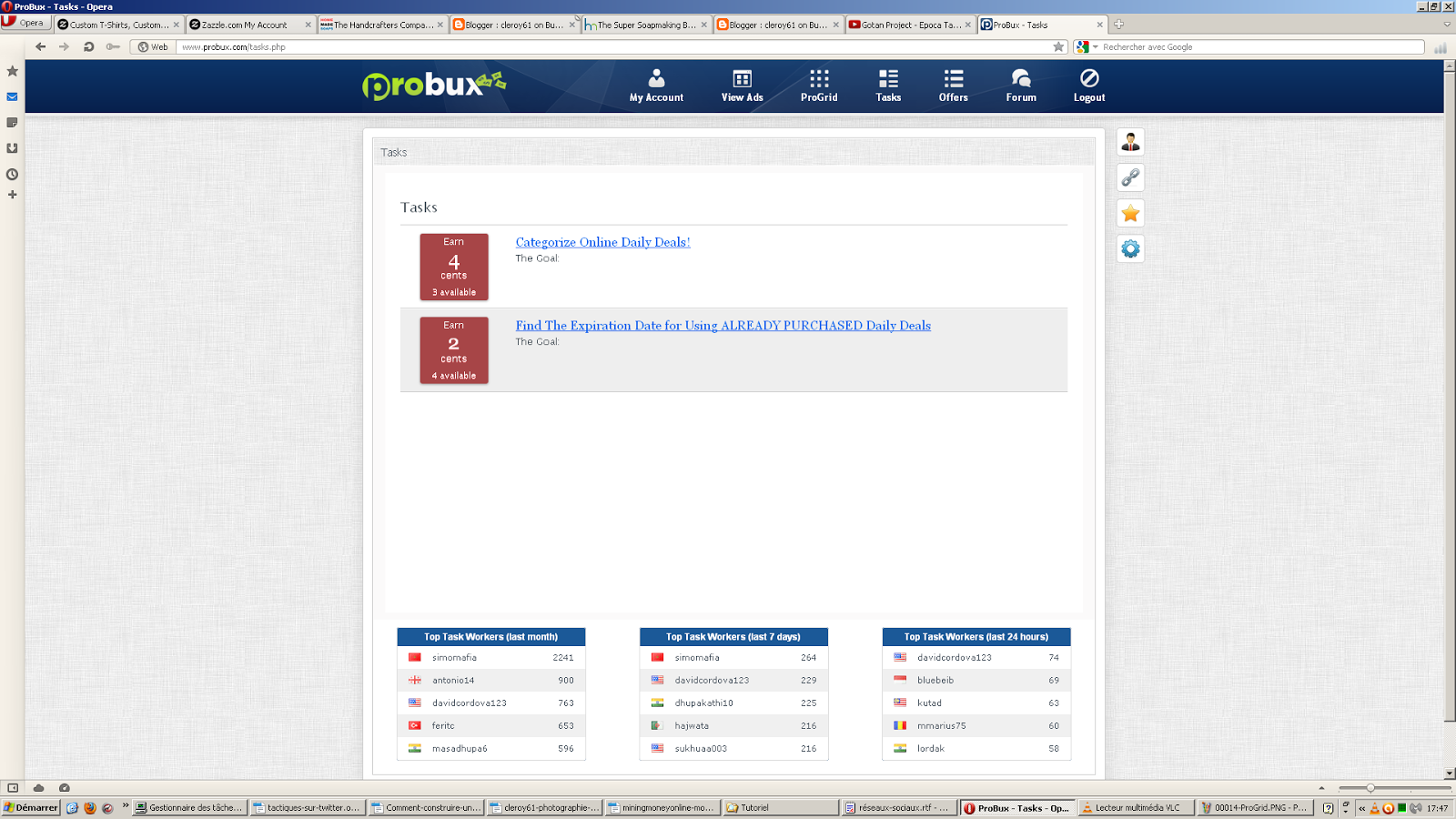Viewport: 1456px width, 819px height.
Task: Open Categorize Online Daily Deals task
Action: 602,242
